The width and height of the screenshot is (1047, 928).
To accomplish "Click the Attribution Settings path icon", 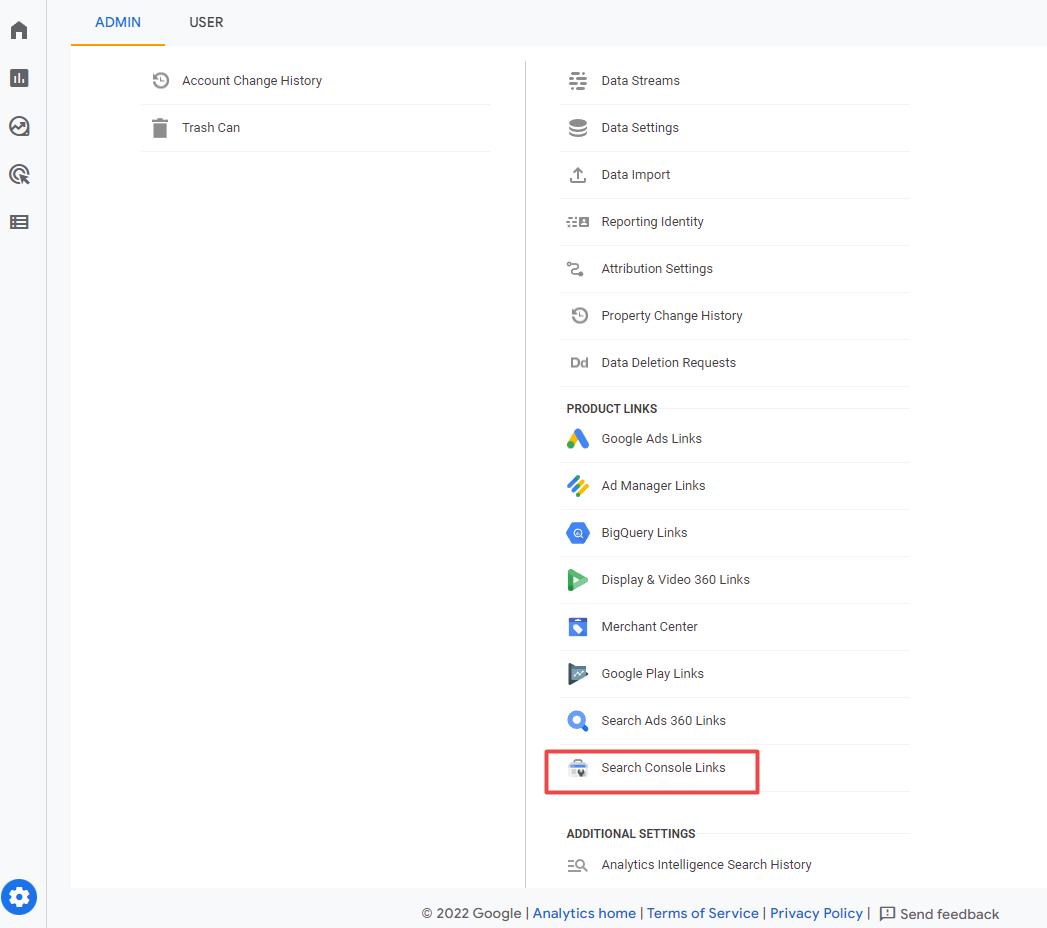I will [x=575, y=268].
